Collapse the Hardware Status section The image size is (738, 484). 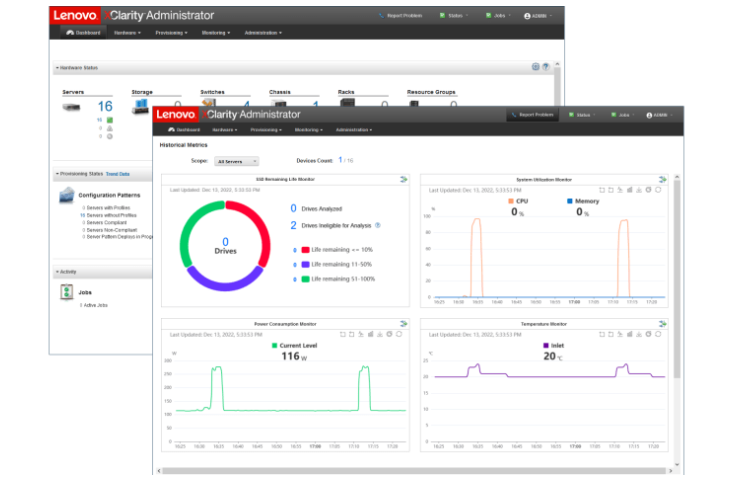[57, 68]
